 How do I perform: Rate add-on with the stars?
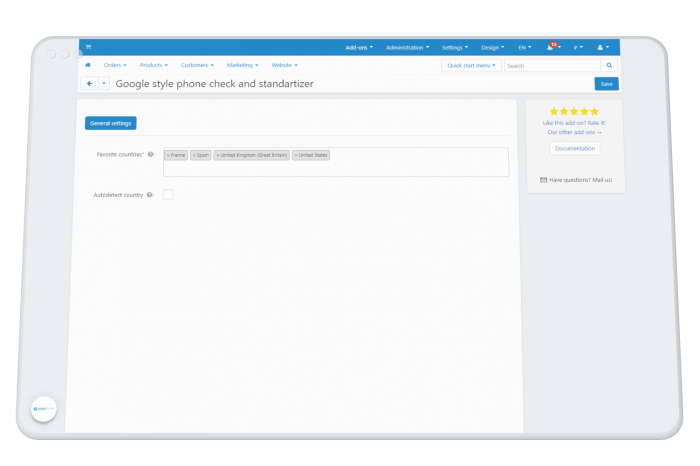[574, 112]
